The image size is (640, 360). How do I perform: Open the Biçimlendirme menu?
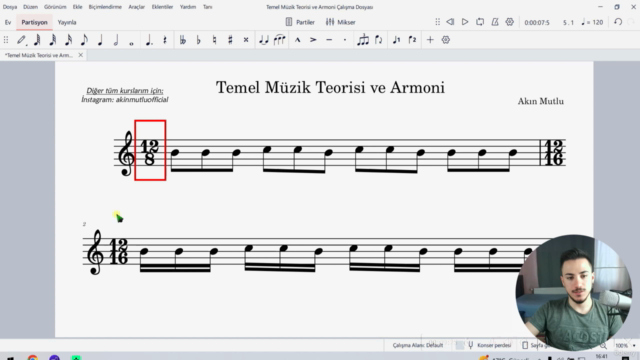coord(105,7)
